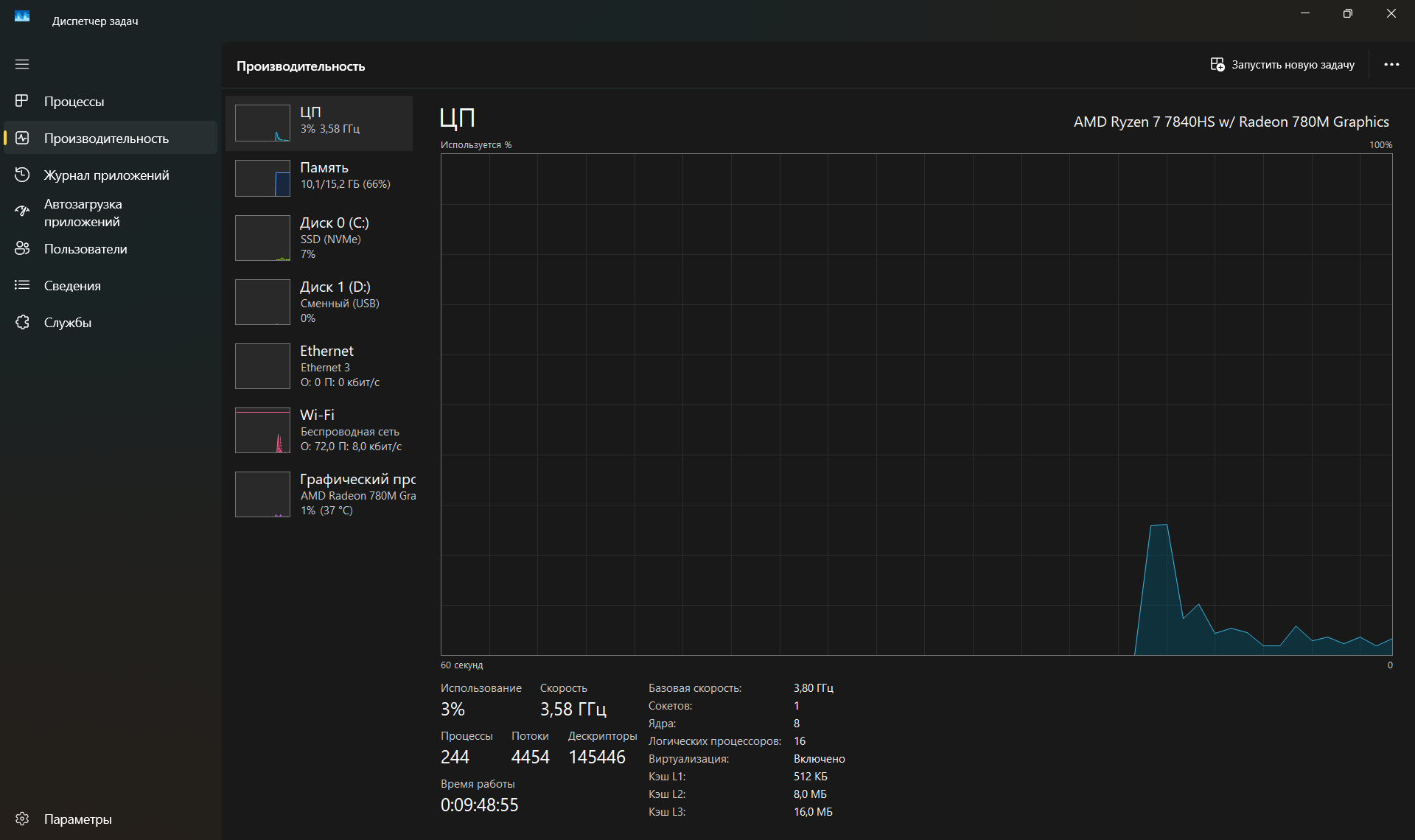The height and width of the screenshot is (840, 1415).
Task: Click the Производительность page header
Action: [x=301, y=66]
